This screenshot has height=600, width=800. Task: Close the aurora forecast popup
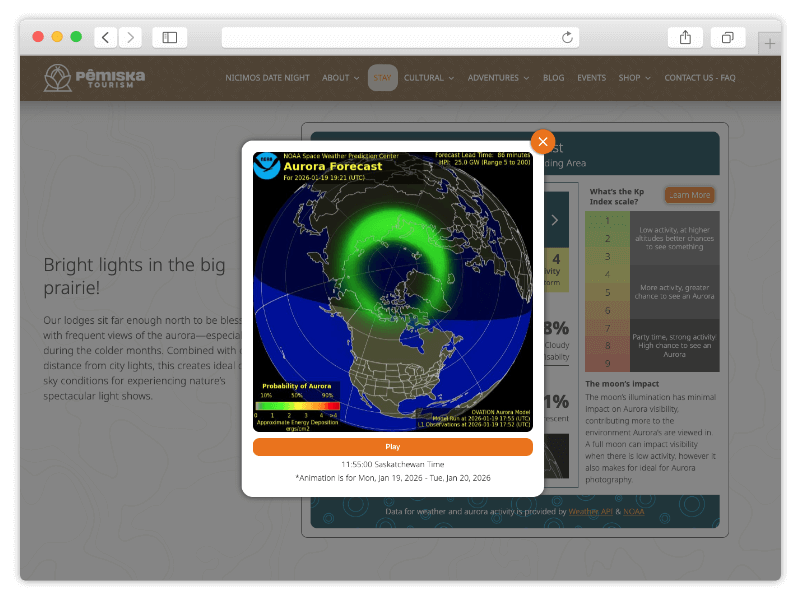click(542, 142)
